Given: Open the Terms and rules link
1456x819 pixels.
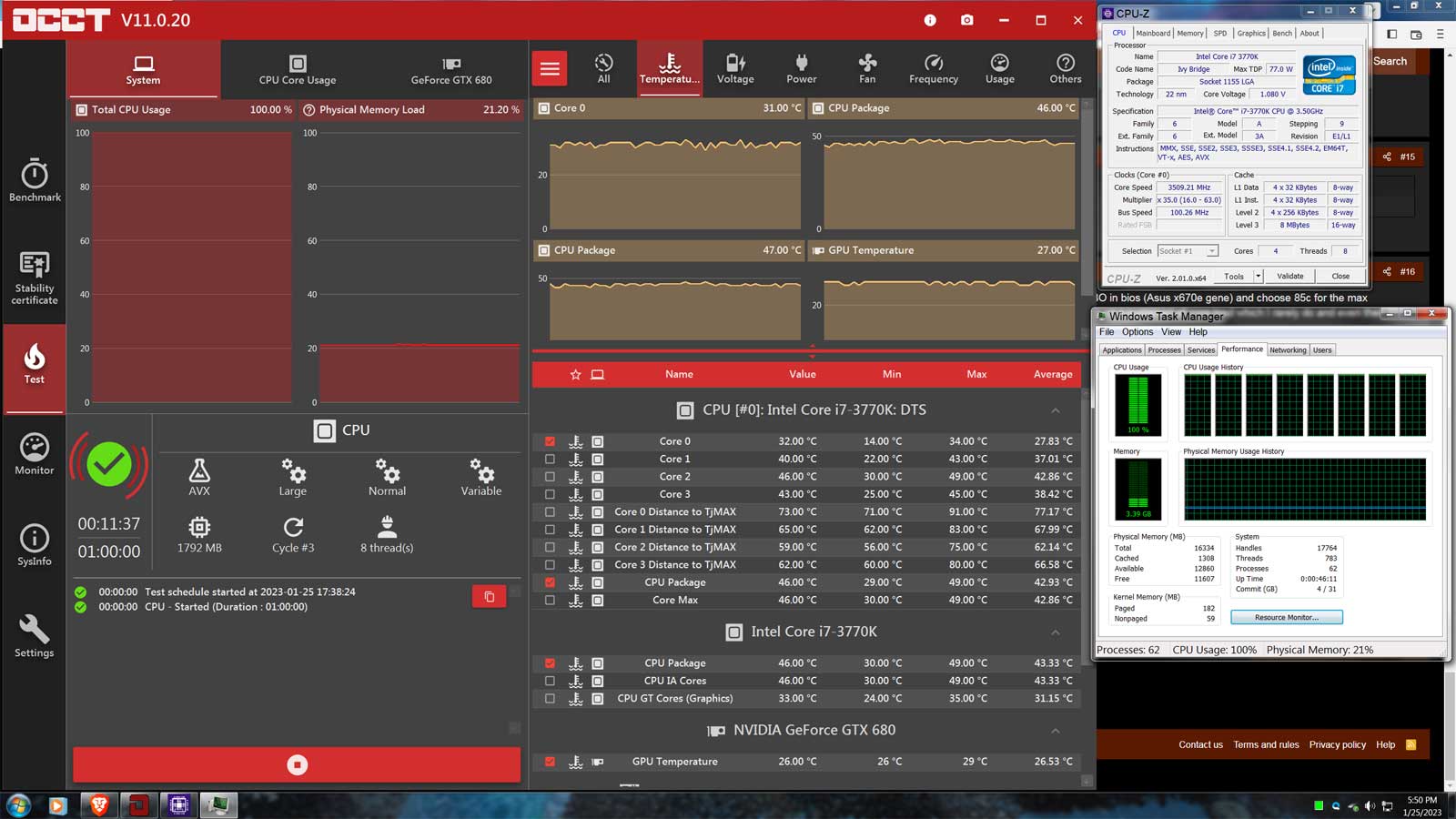Looking at the screenshot, I should (x=1266, y=745).
